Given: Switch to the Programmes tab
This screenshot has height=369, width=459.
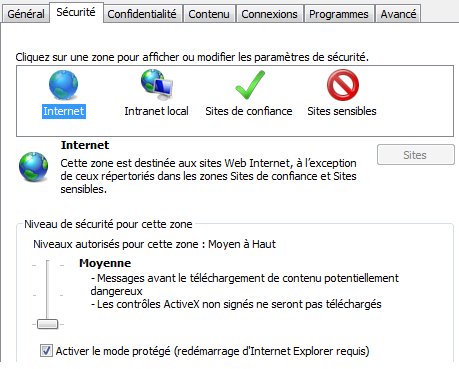Looking at the screenshot, I should [x=339, y=14].
